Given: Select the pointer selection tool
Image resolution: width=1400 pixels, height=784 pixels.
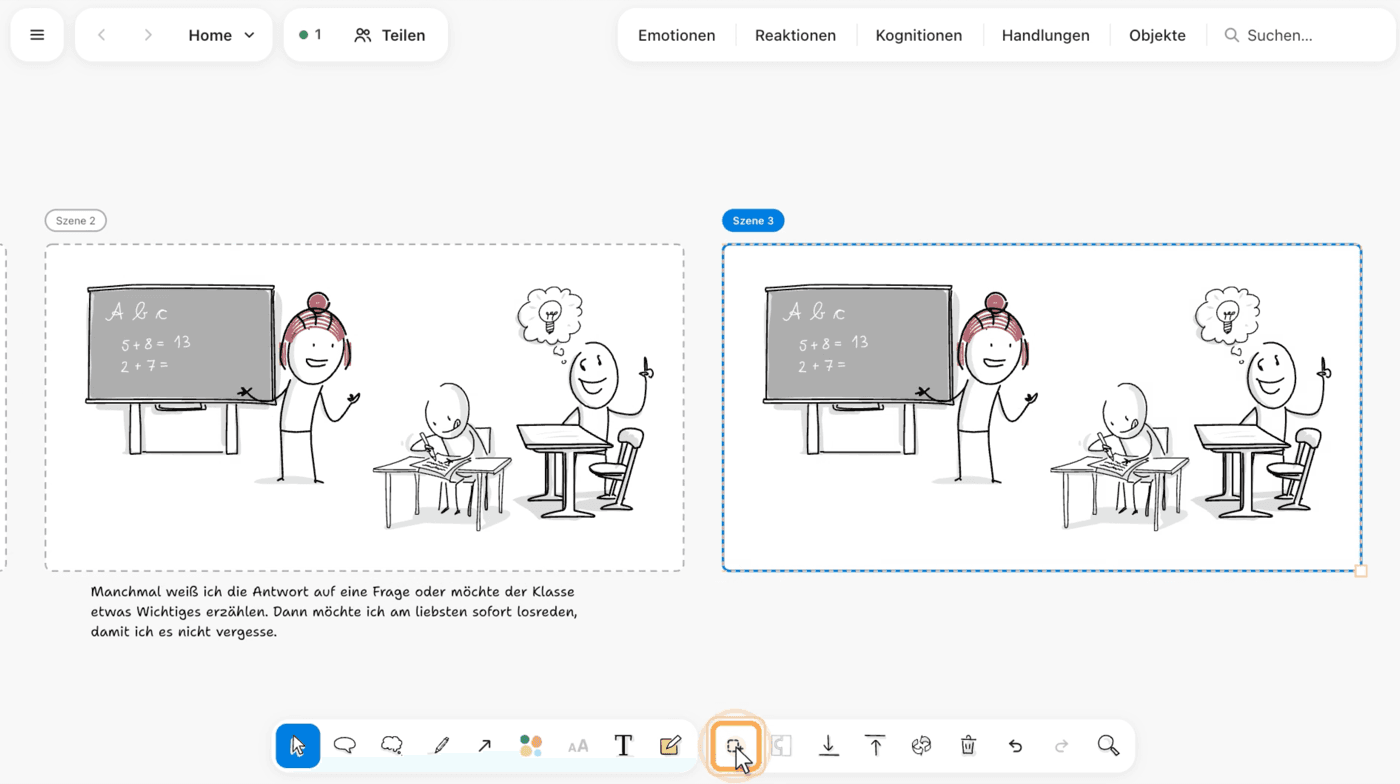Looking at the screenshot, I should coord(298,746).
